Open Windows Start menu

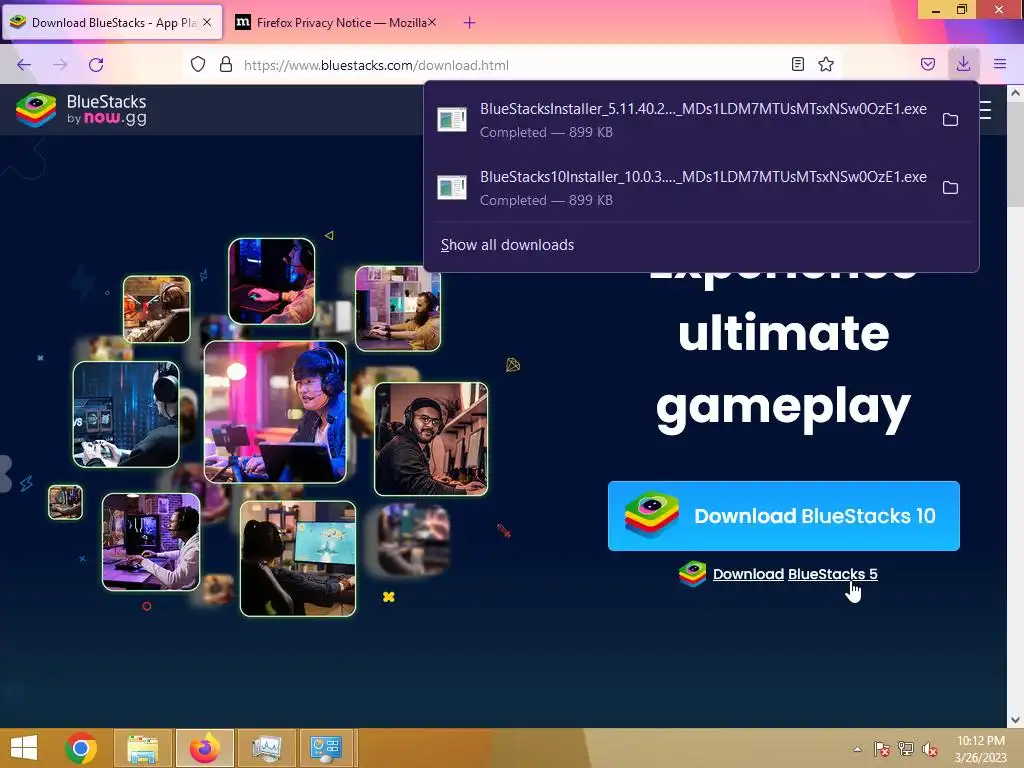coord(24,748)
